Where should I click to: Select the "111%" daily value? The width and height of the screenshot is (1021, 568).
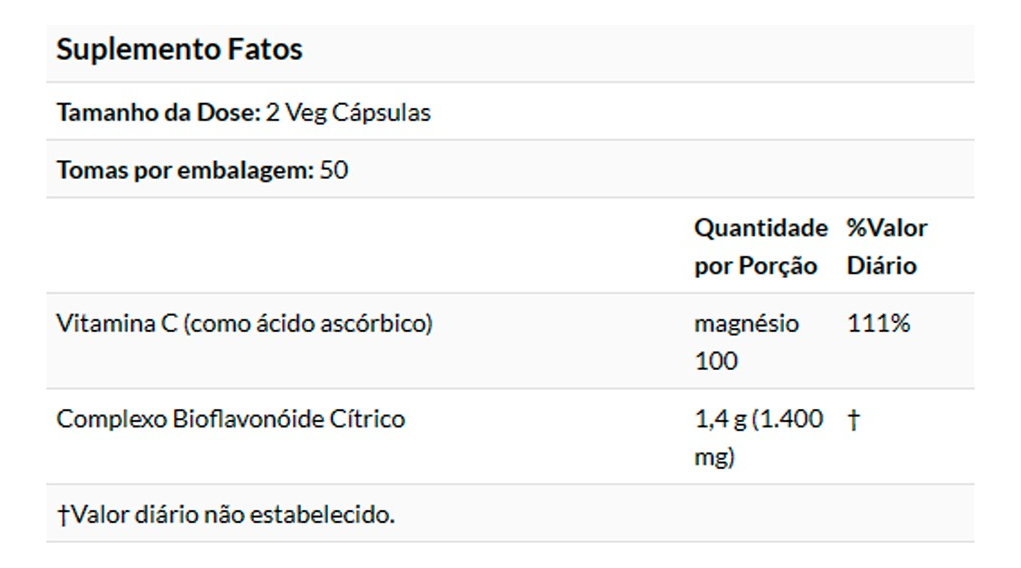tap(878, 324)
